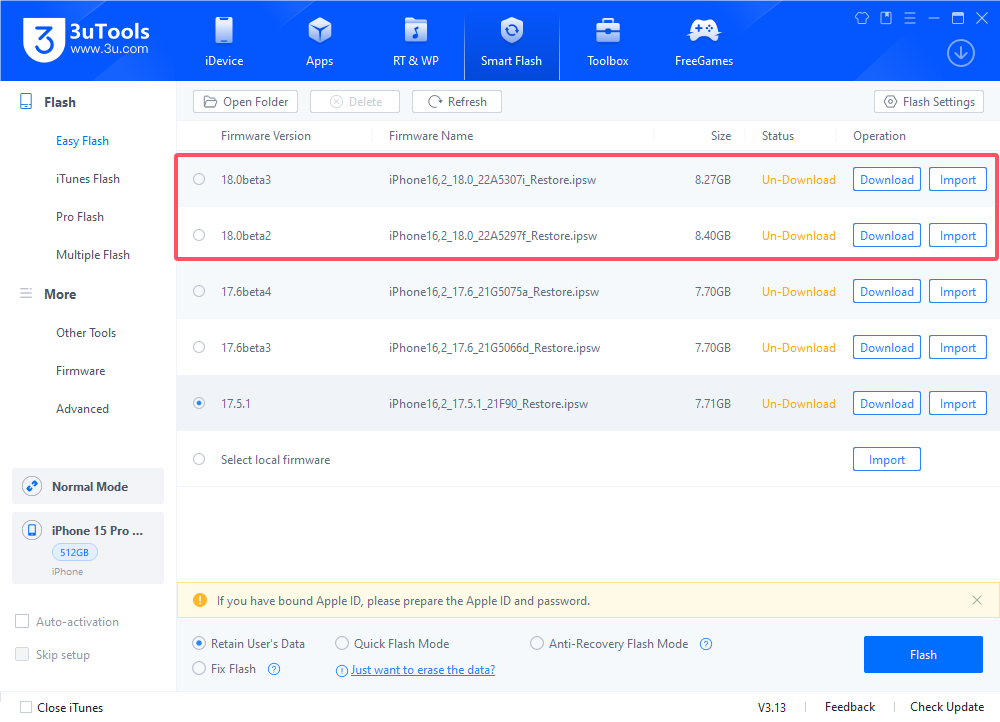Select the Smart Flash tab
1000x722 pixels.
pos(511,42)
